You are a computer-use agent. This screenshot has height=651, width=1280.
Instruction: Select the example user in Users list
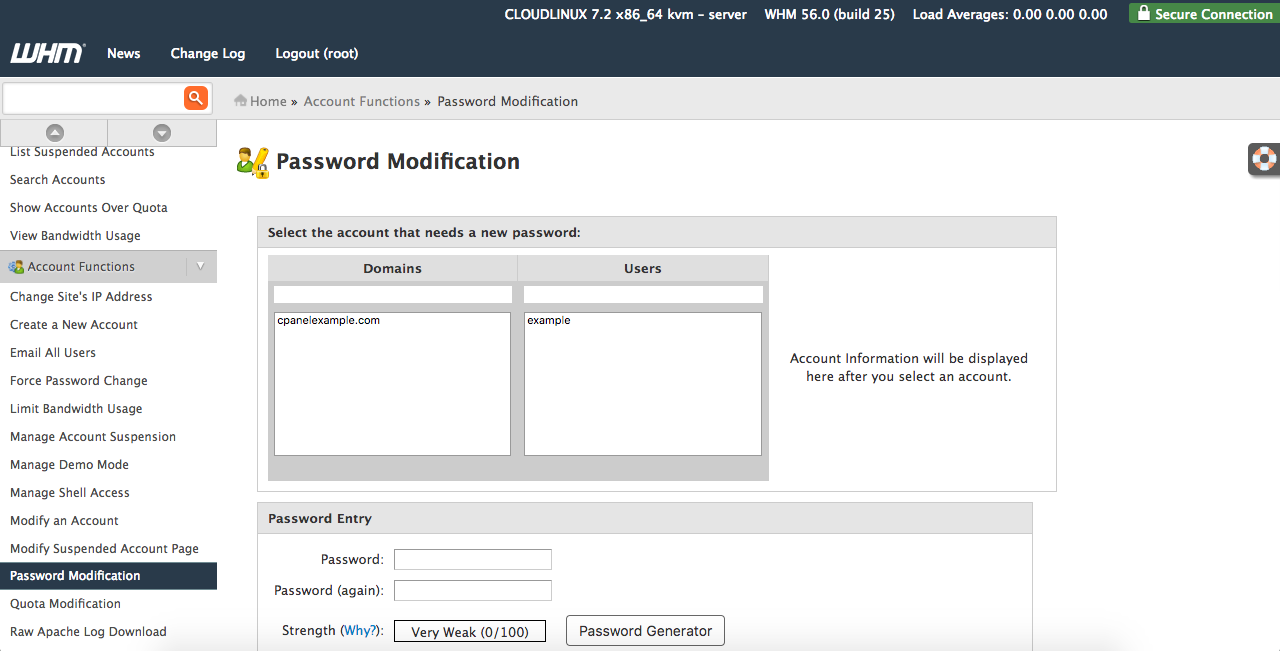pos(549,321)
